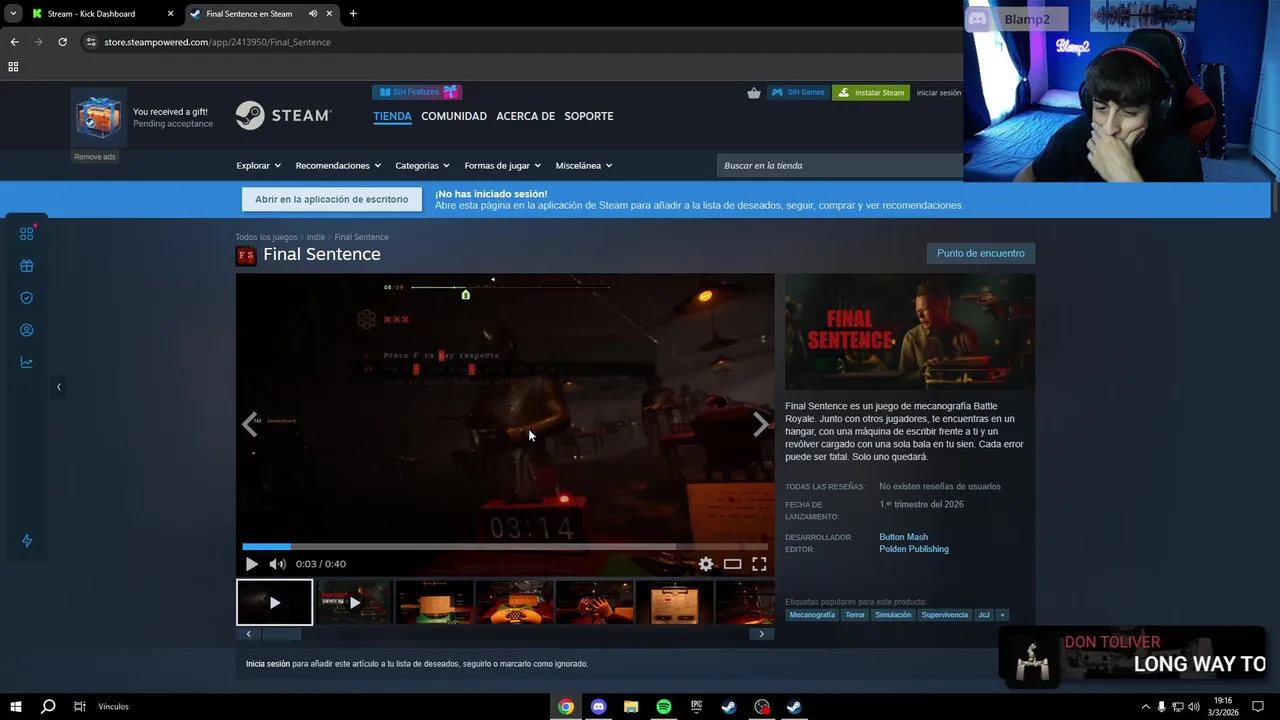Screen dimensions: 1280x720
Task: Mute the Final Sentence browser tab audio
Action: point(313,14)
